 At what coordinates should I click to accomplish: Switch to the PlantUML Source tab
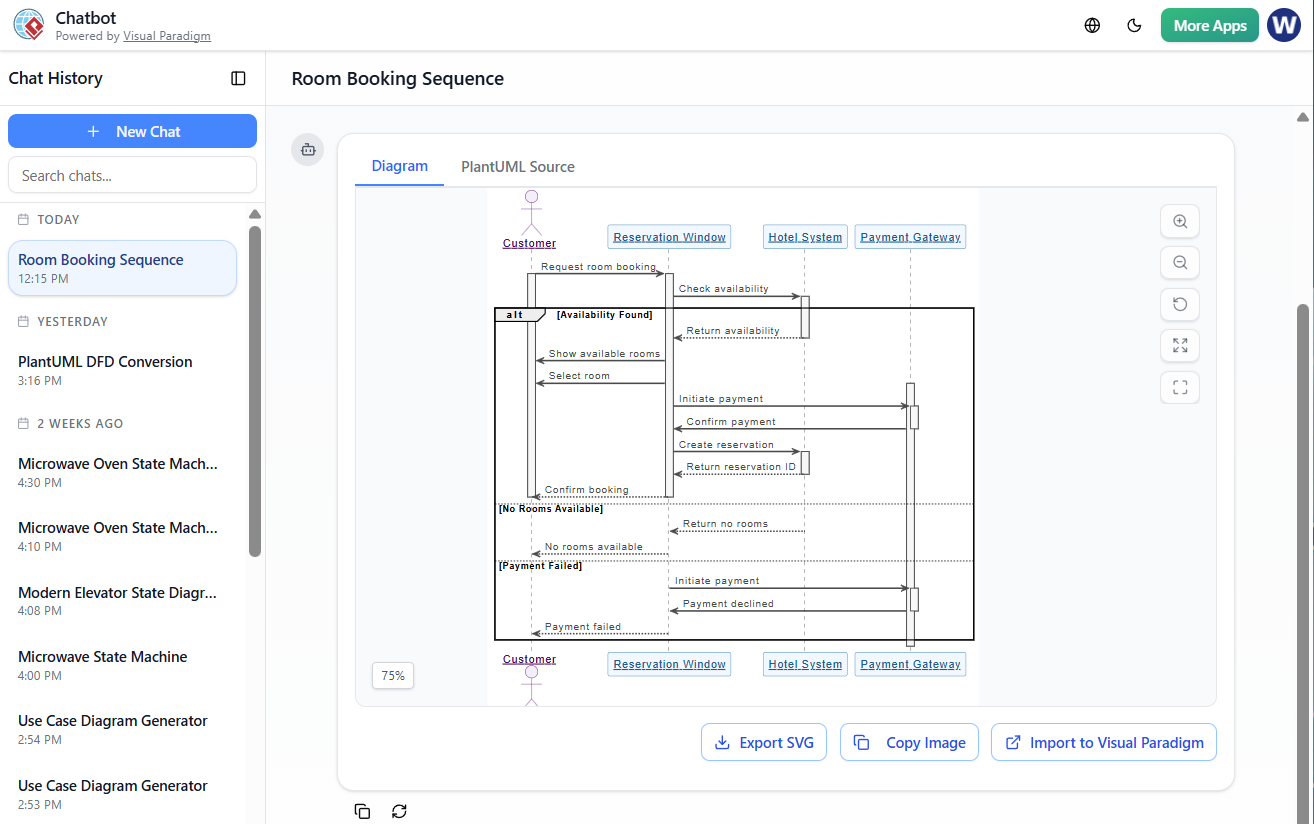[x=517, y=166]
